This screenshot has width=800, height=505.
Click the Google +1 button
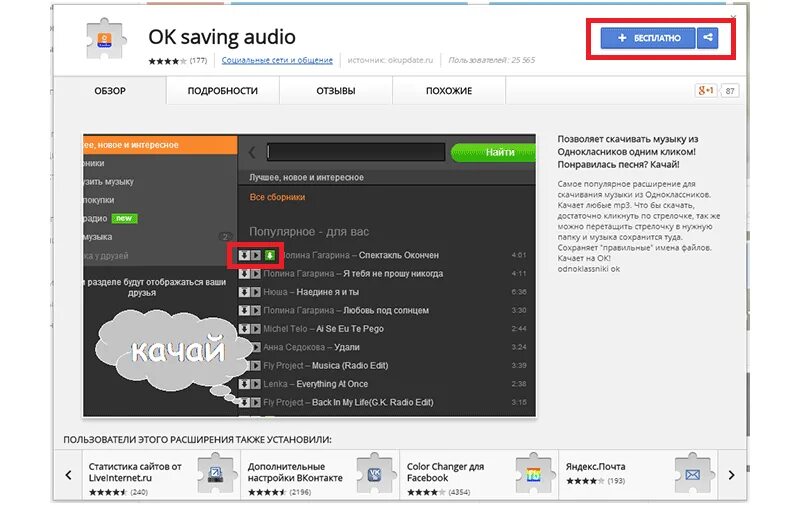click(x=706, y=91)
